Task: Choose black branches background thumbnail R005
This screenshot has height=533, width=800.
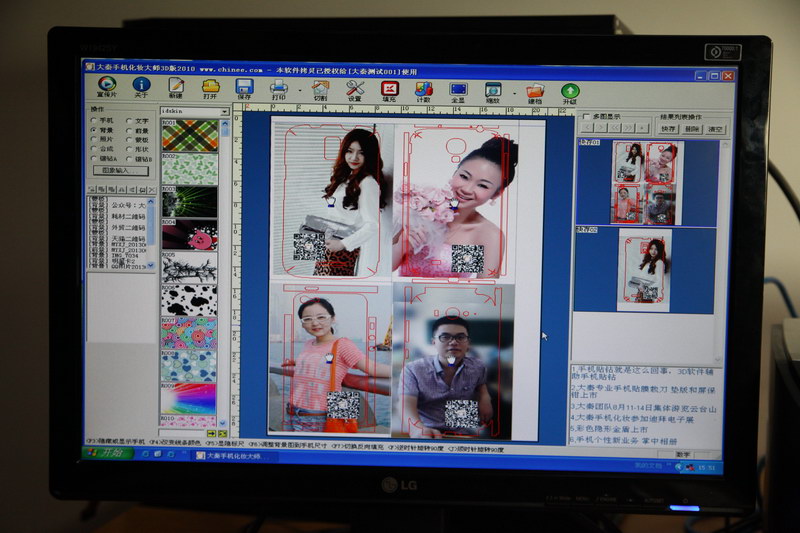Action: point(190,268)
